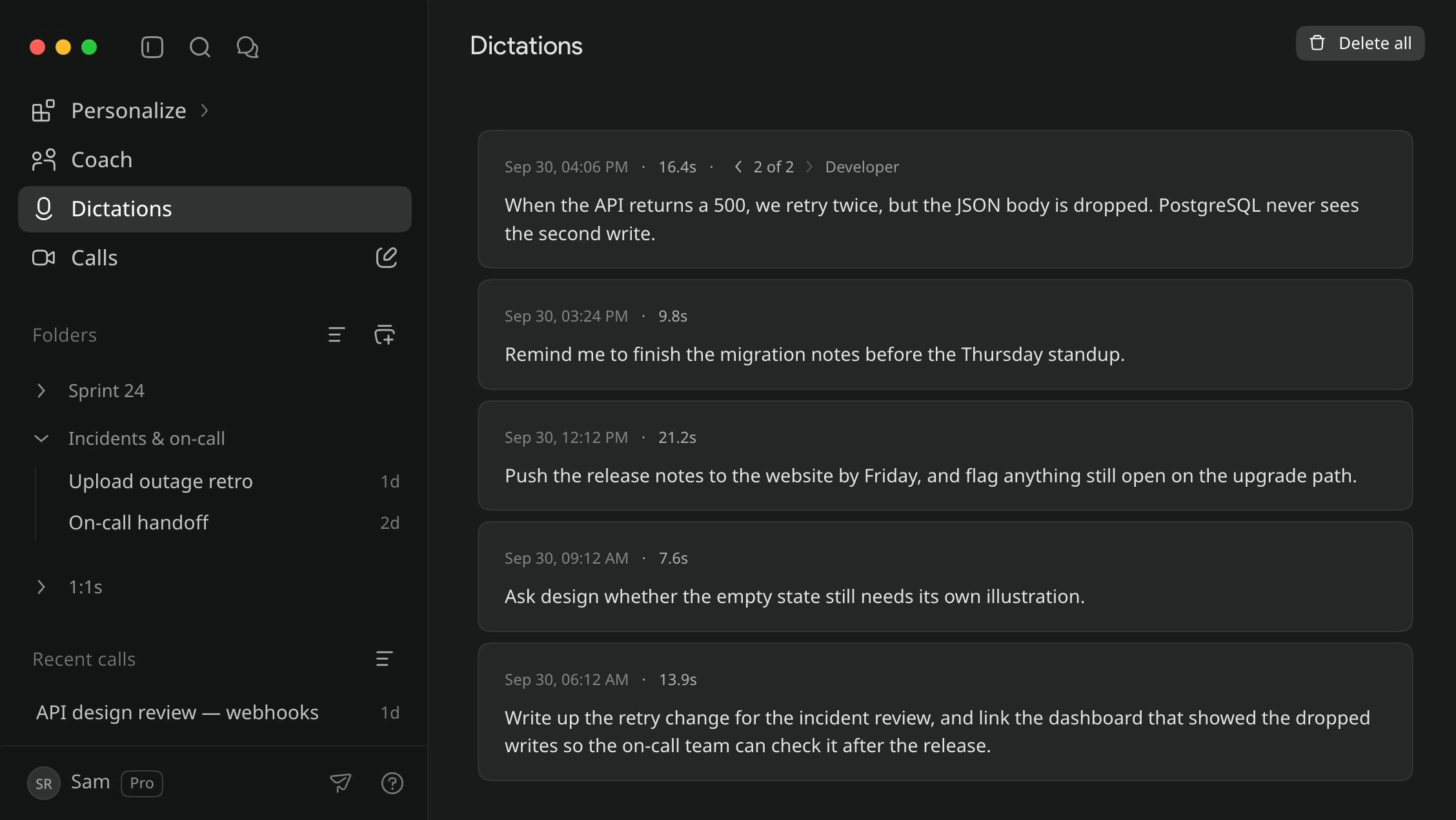This screenshot has width=1456, height=820.
Task: Click the Coach people icon
Action: point(43,159)
